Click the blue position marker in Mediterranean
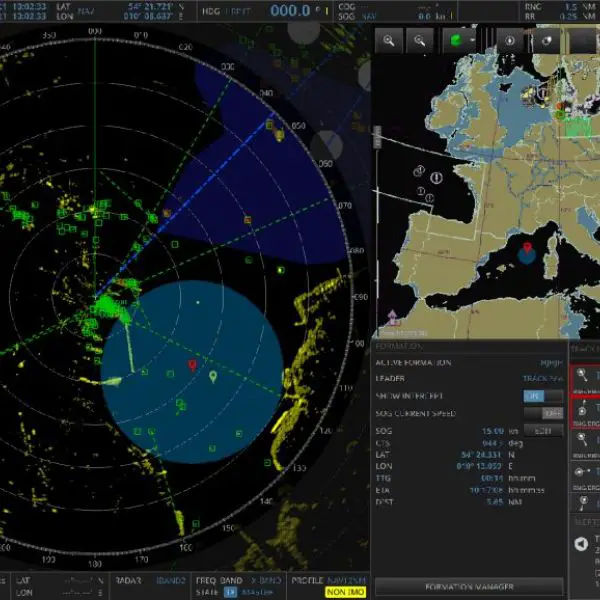The height and width of the screenshot is (600, 600). click(x=526, y=254)
